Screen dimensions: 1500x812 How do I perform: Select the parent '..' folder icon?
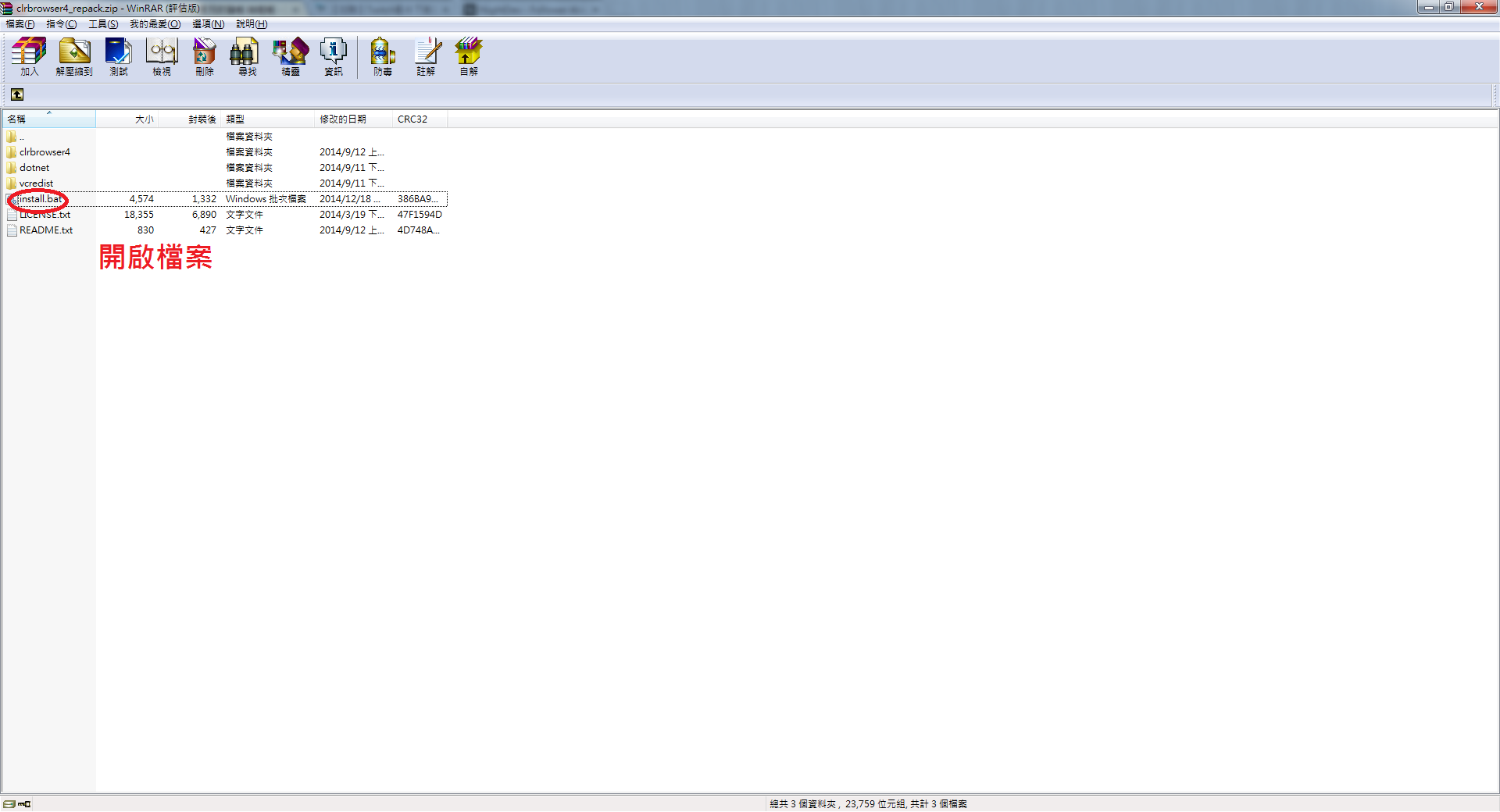pyautogui.click(x=12, y=137)
